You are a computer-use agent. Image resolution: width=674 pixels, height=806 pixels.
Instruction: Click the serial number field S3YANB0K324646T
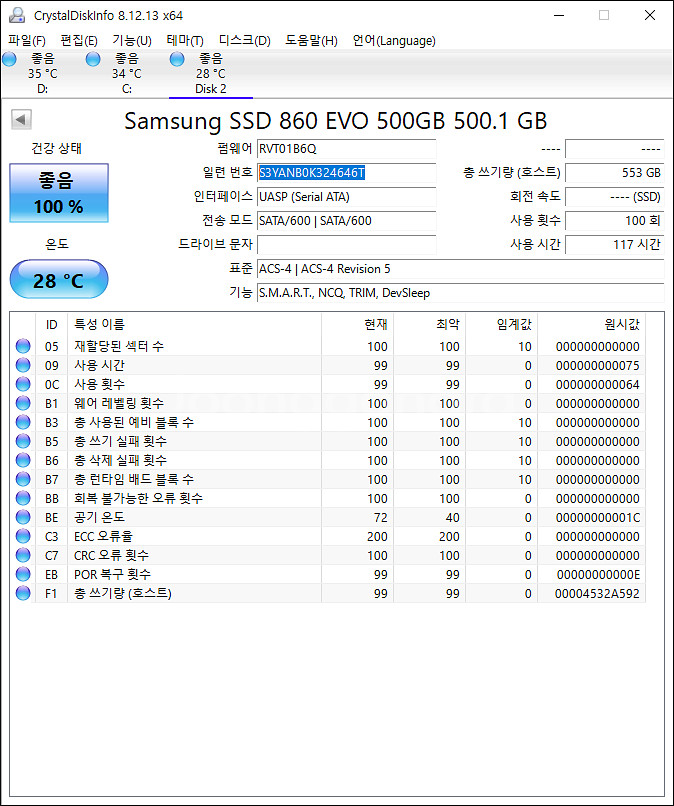(x=347, y=173)
